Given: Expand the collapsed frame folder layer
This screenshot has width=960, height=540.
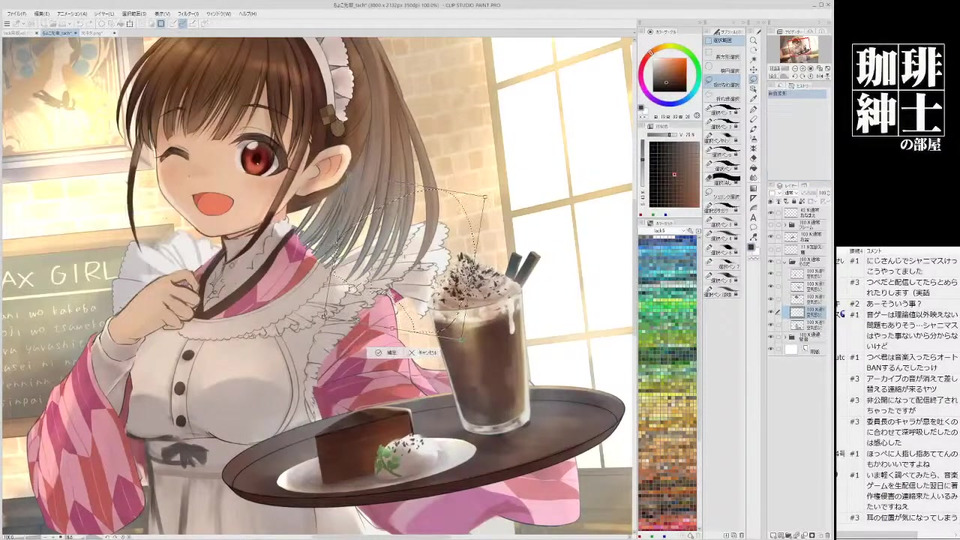Looking at the screenshot, I should (785, 225).
